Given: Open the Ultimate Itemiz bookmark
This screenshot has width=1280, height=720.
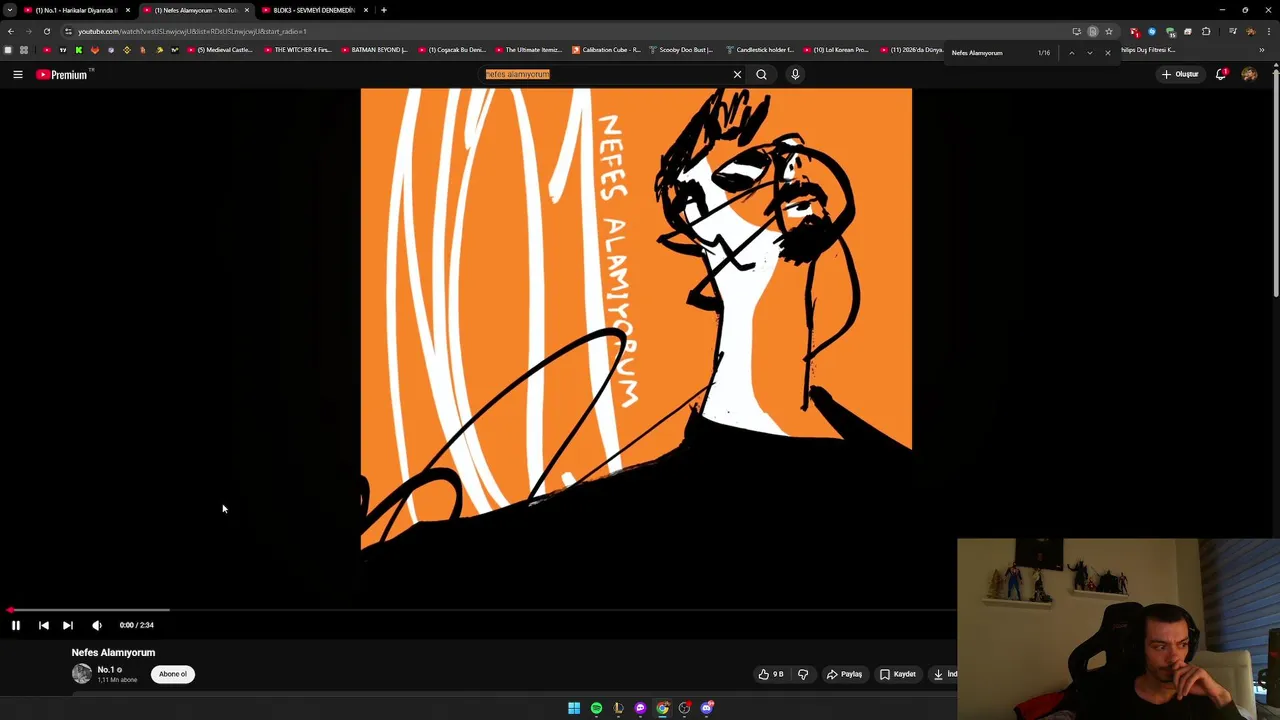Looking at the screenshot, I should click(528, 50).
